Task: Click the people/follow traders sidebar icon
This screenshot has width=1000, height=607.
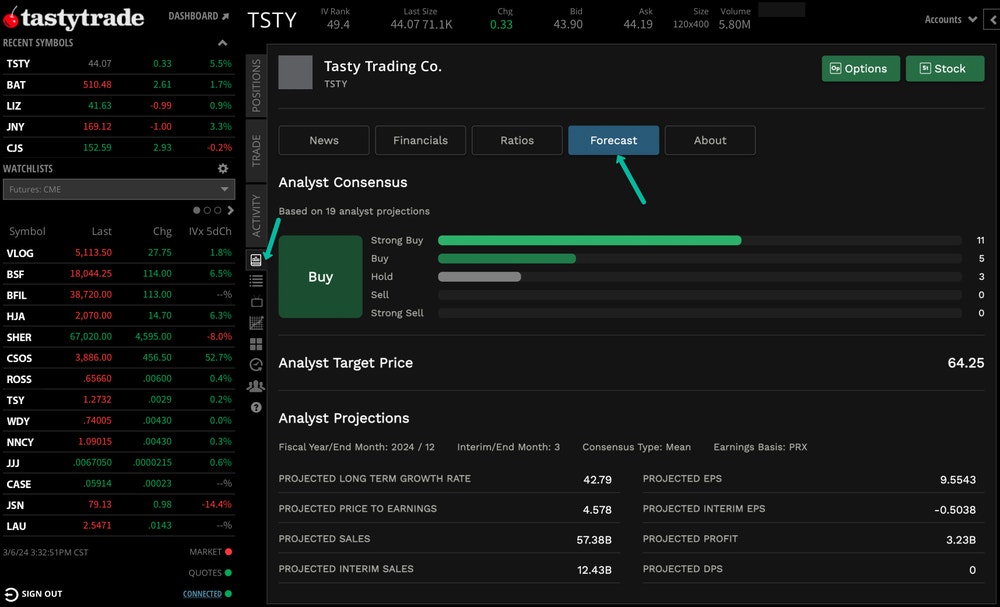Action: [256, 386]
